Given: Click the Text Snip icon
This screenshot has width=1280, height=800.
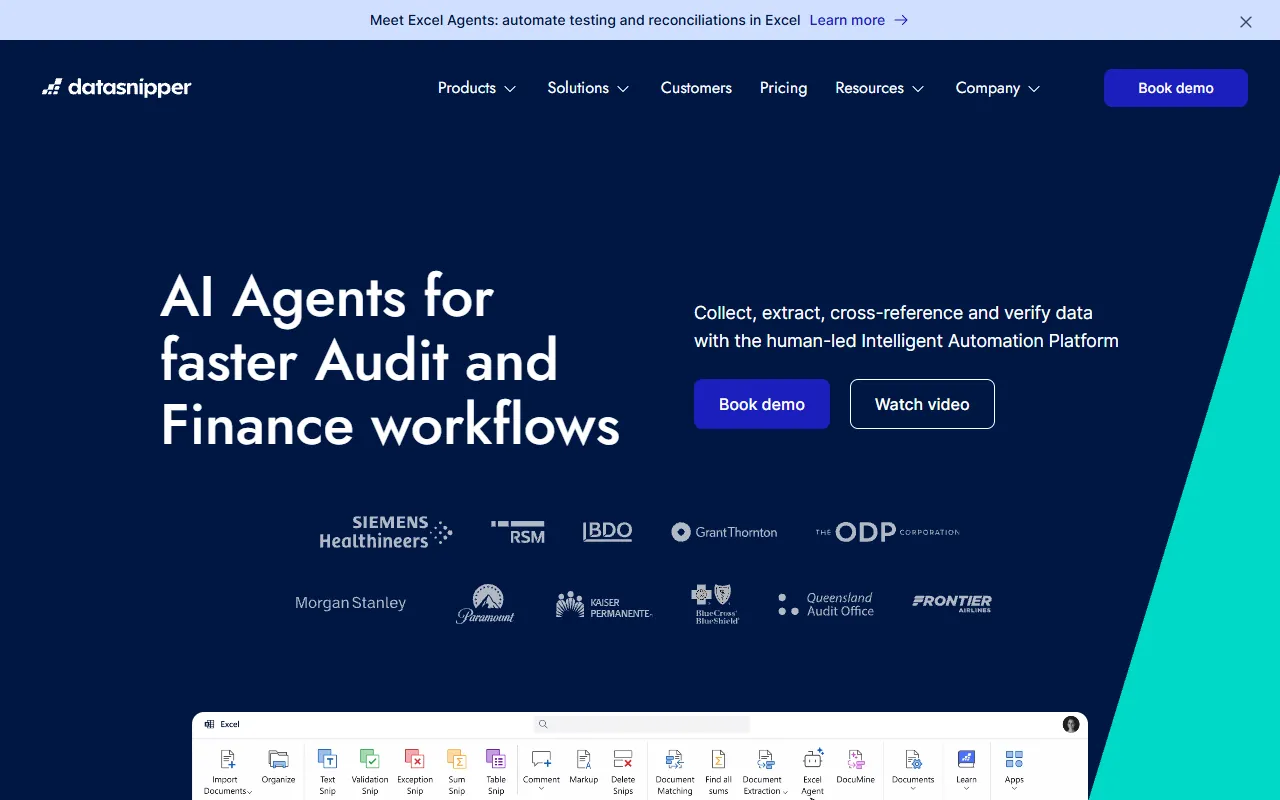Looking at the screenshot, I should (x=327, y=761).
